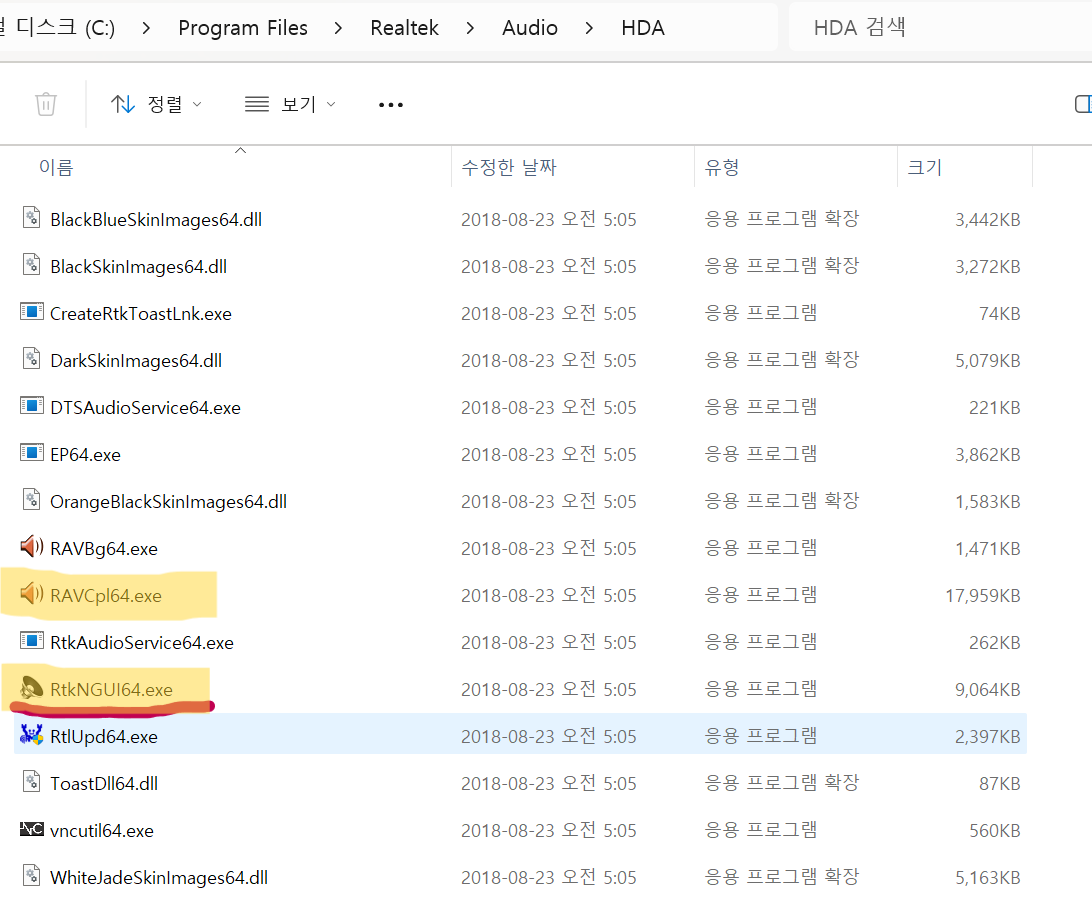1092x912 pixels.
Task: Click size value 1,471KB
Action: pyautogui.click(x=988, y=549)
